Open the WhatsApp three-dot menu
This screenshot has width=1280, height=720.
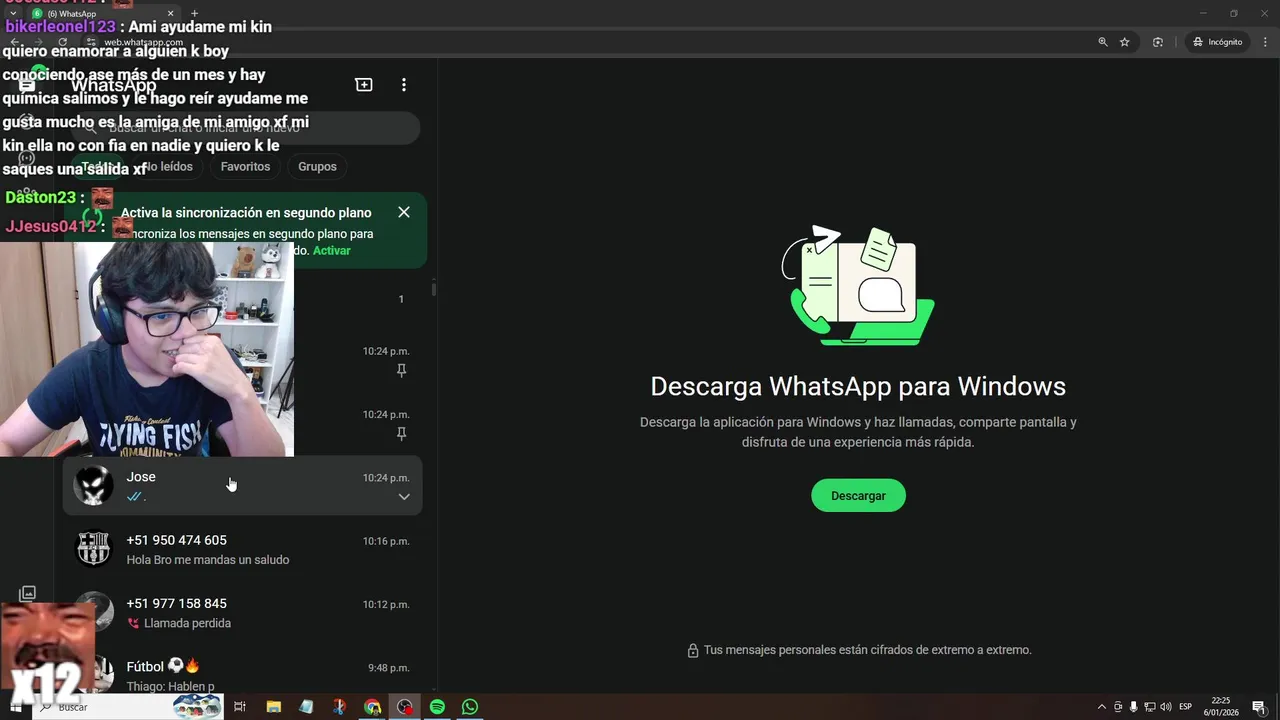(404, 85)
